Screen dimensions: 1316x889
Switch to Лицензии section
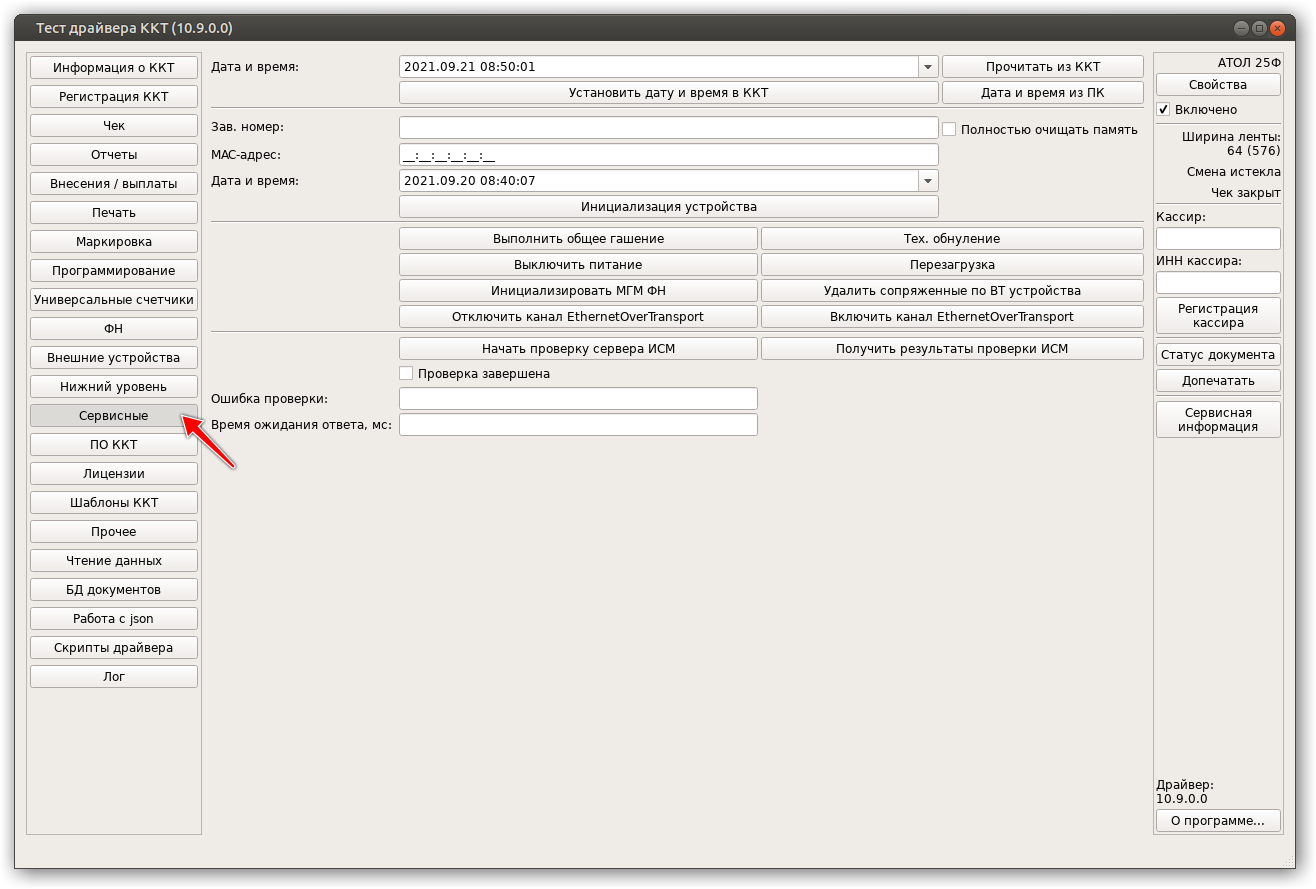pyautogui.click(x=114, y=474)
